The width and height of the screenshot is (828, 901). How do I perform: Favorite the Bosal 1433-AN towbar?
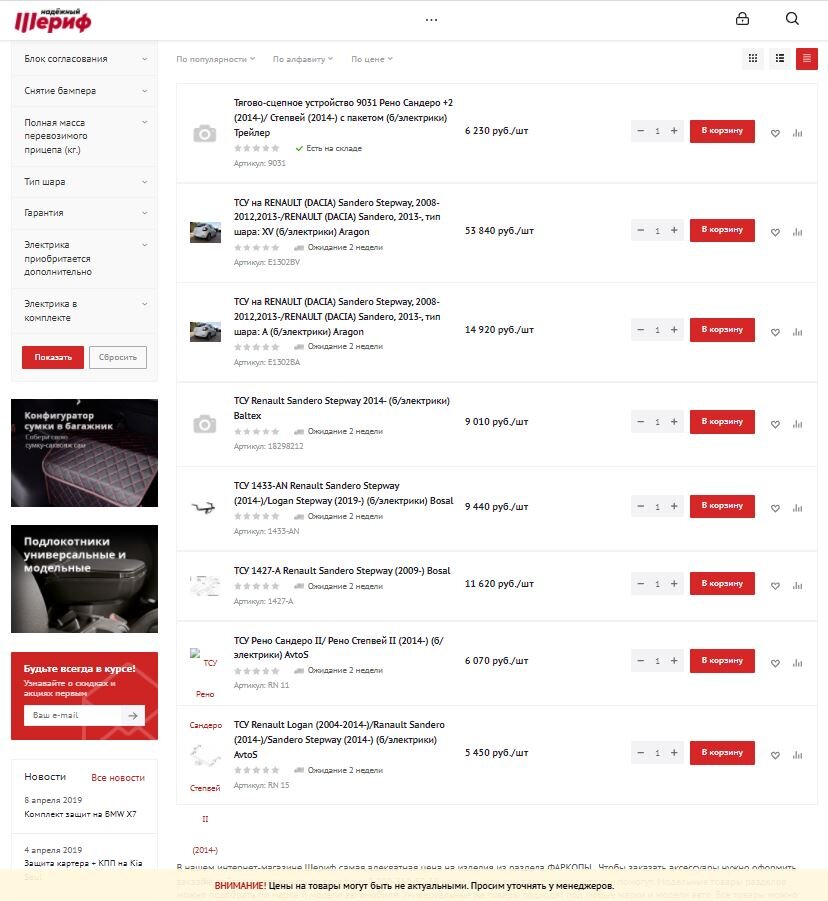coord(775,509)
